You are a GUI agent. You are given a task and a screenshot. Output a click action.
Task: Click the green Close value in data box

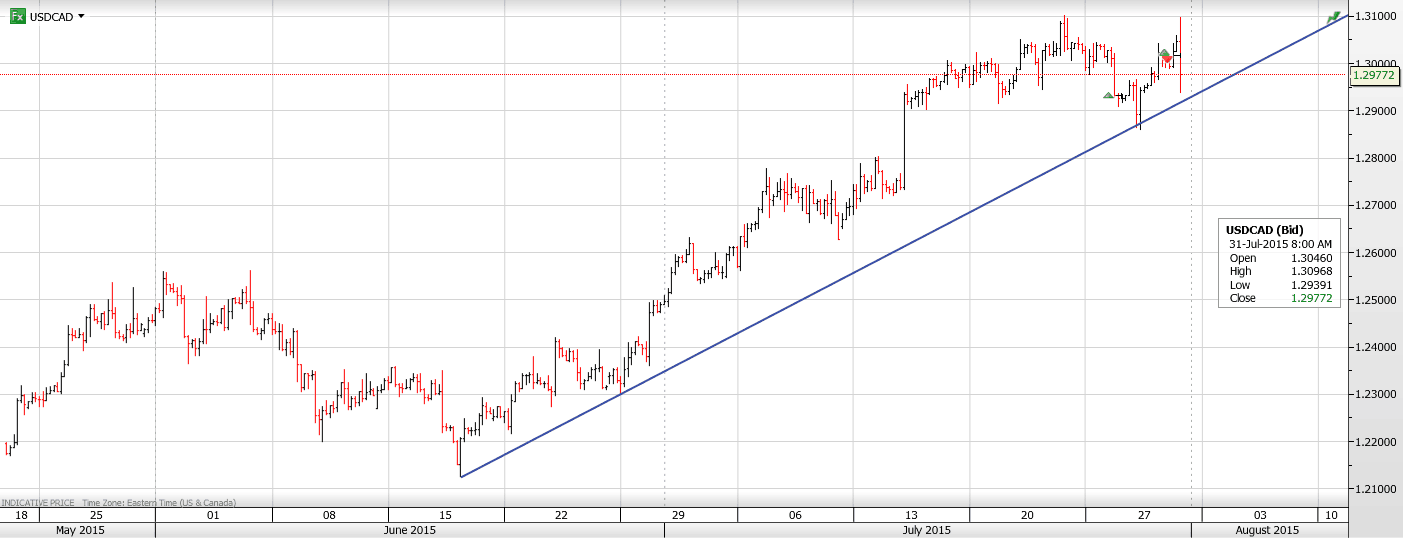point(1311,298)
